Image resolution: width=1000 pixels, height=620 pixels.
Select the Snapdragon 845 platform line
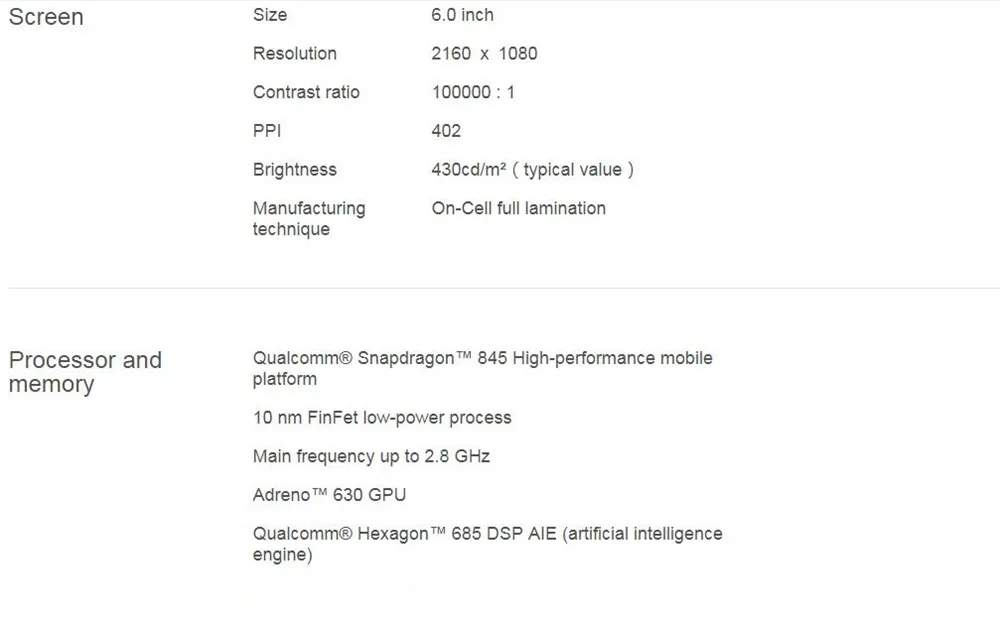[x=483, y=368]
